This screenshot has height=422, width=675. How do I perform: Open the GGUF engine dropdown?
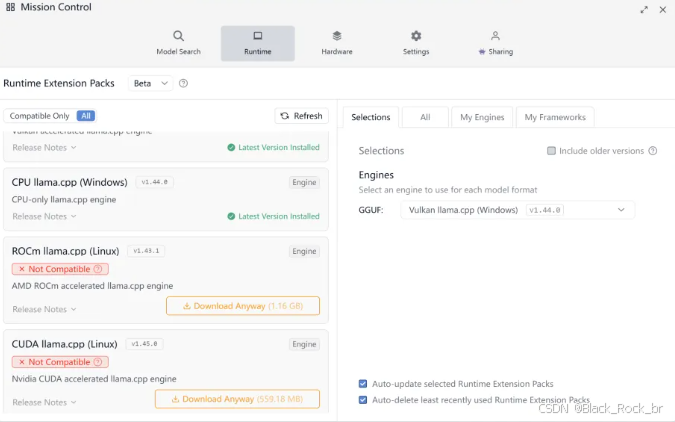pyautogui.click(x=517, y=210)
